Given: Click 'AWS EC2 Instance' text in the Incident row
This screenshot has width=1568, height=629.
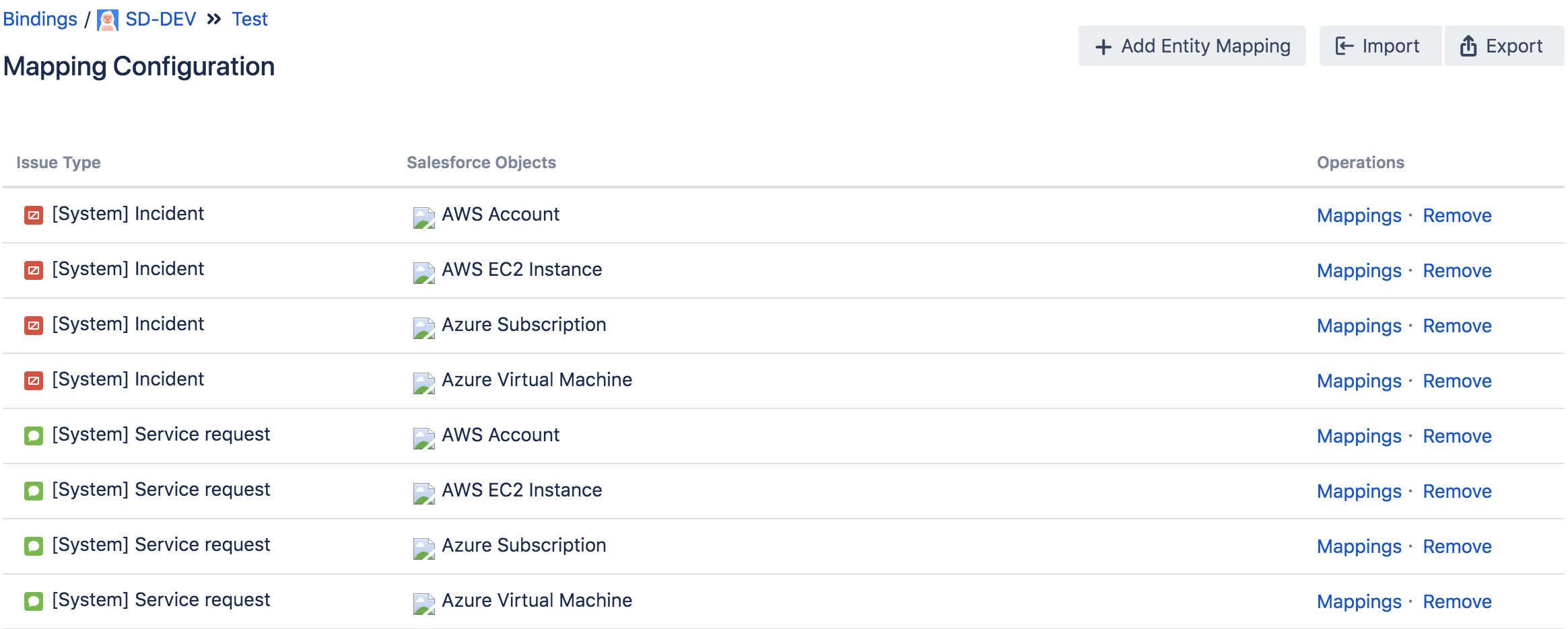Looking at the screenshot, I should point(522,270).
